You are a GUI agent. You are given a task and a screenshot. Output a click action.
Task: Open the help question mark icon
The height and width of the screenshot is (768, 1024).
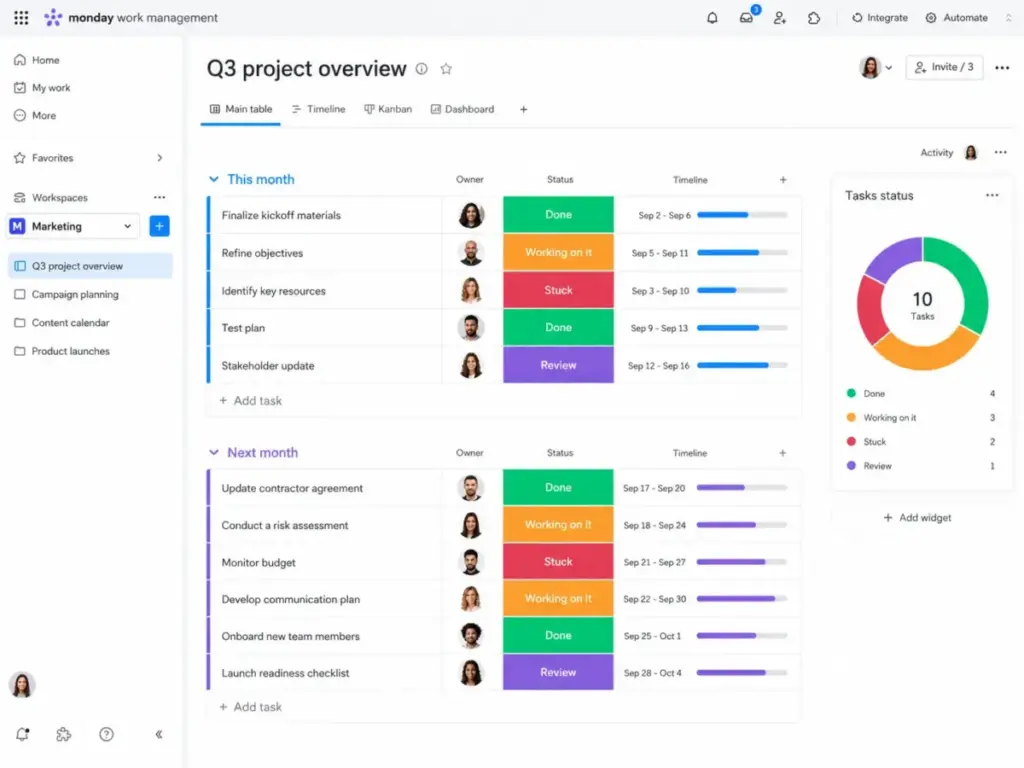click(x=106, y=734)
